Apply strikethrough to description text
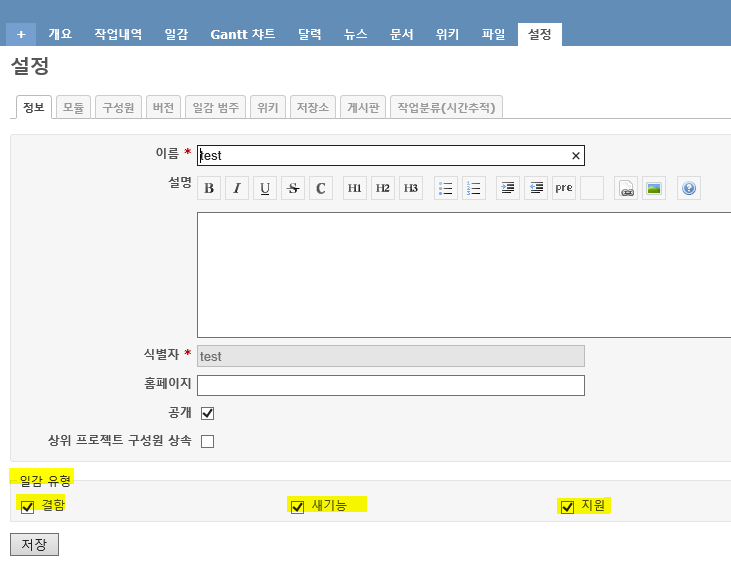Viewport: 731px width, 583px height. 293,188
